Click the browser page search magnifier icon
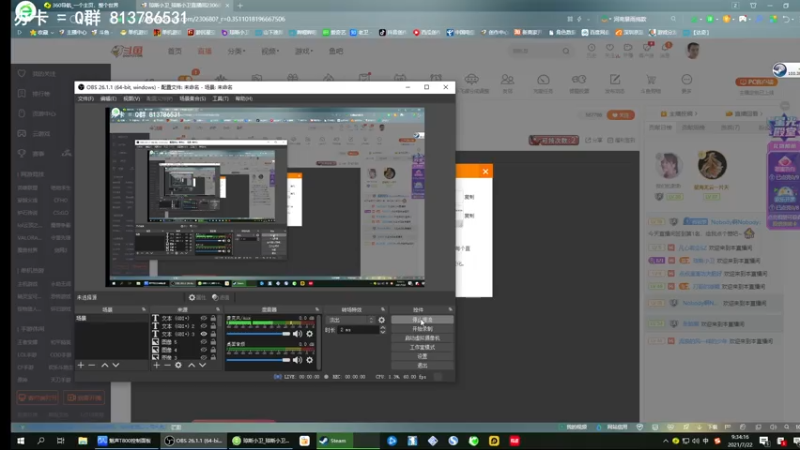800x450 pixels. click(566, 51)
